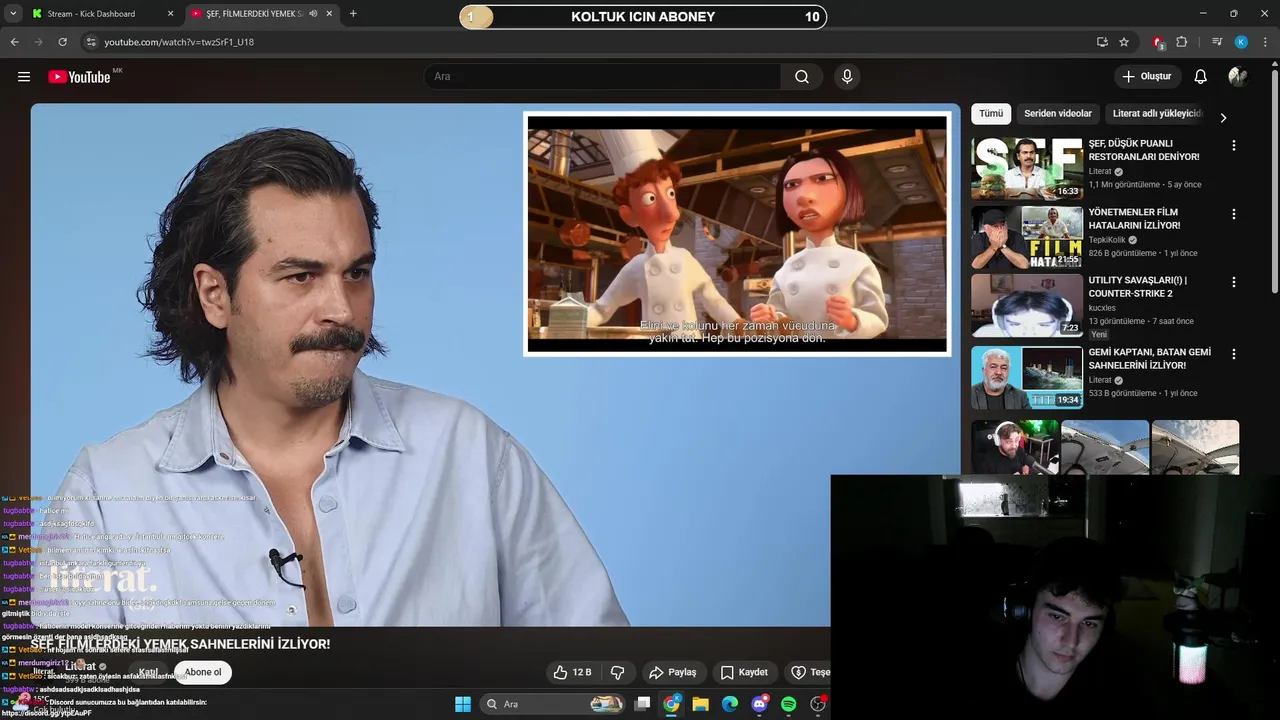Open YouTube notifications bell
Viewport: 1280px width, 720px height.
[x=1200, y=77]
